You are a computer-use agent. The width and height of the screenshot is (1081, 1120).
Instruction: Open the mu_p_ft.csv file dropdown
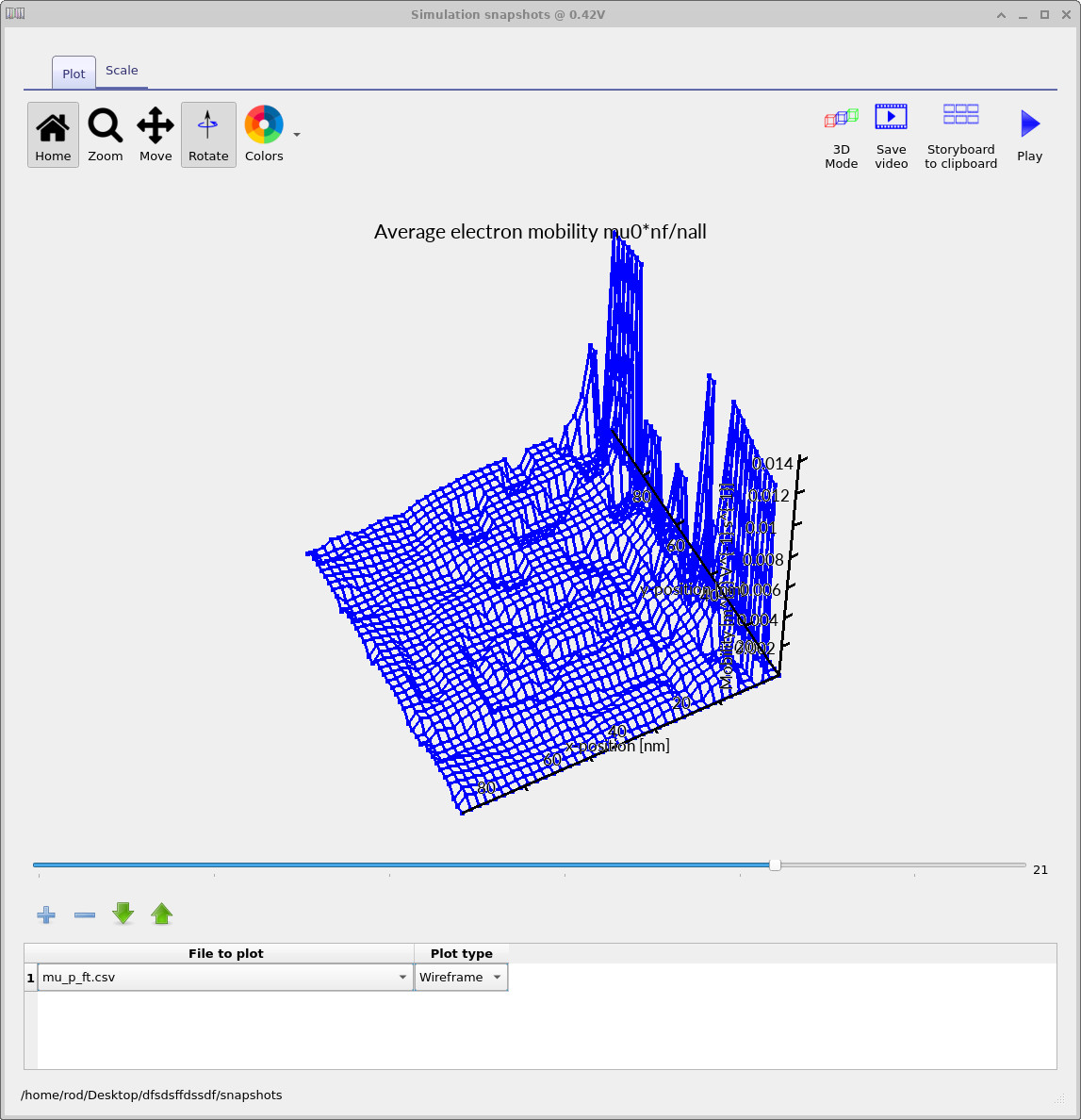(x=402, y=978)
